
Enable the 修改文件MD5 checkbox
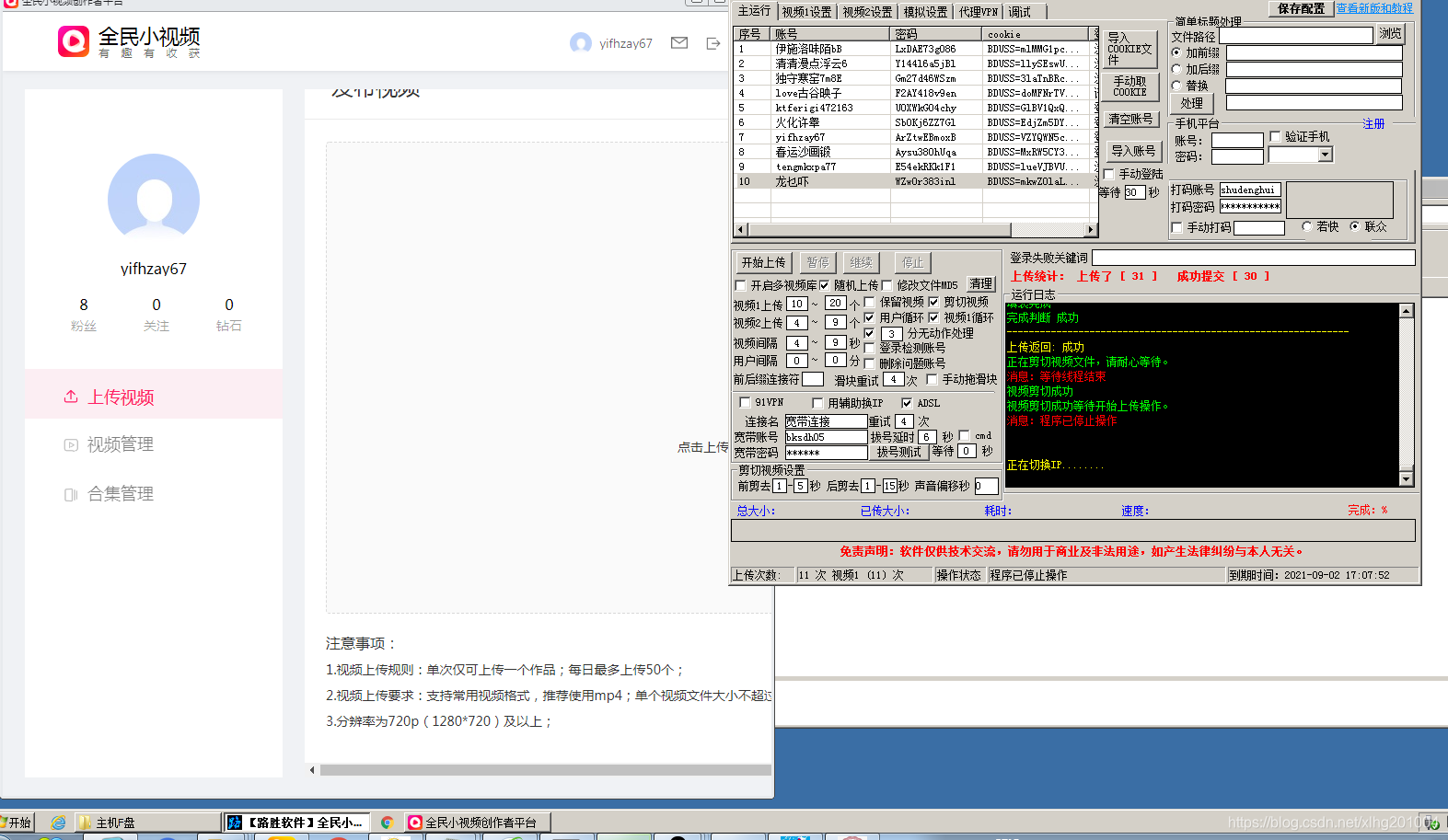coord(887,285)
